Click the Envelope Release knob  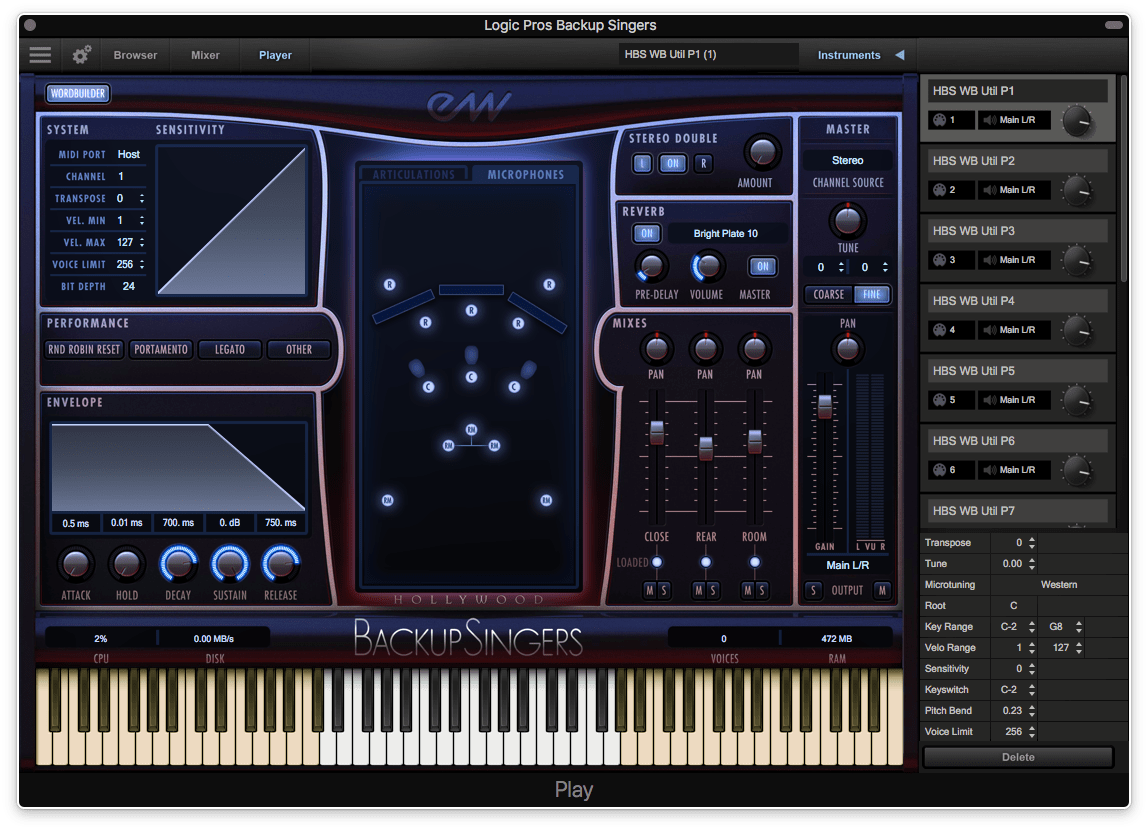coord(280,564)
